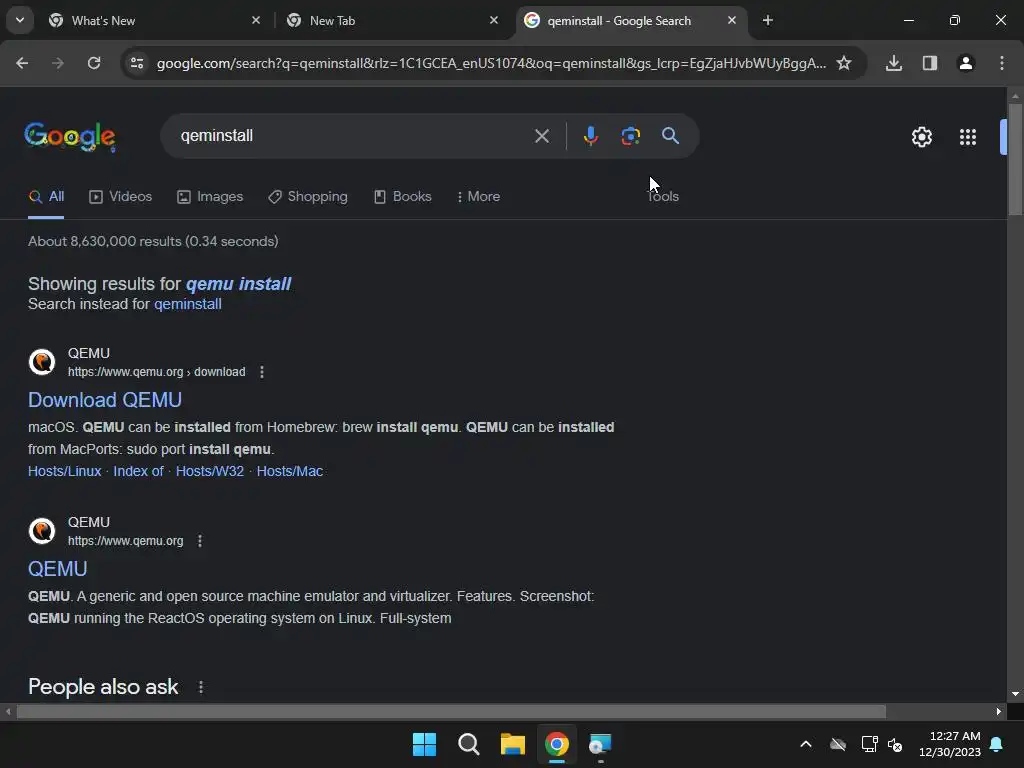The width and height of the screenshot is (1024, 768).
Task: Search instead for qeminstall link
Action: tap(188, 304)
